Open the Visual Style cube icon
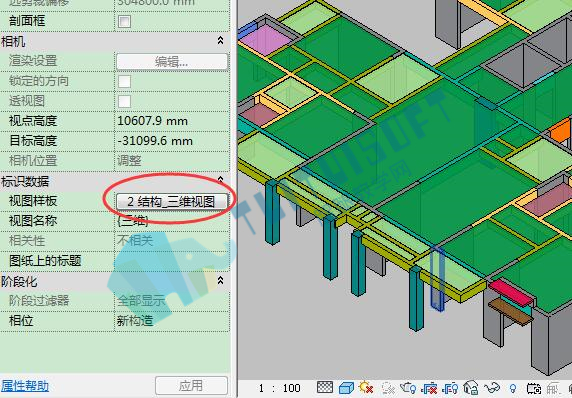 (x=346, y=387)
